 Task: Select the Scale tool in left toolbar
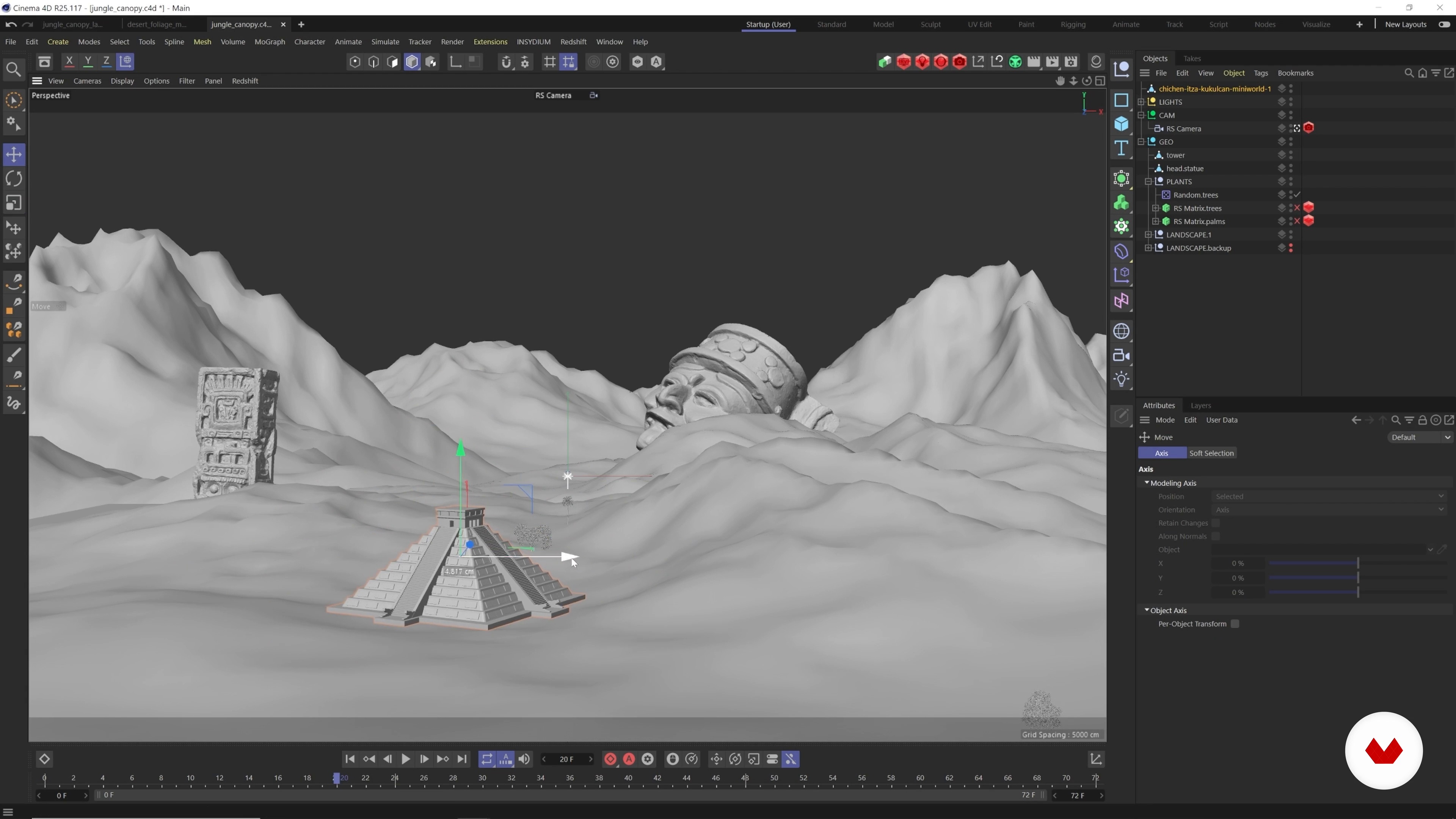pos(14,203)
